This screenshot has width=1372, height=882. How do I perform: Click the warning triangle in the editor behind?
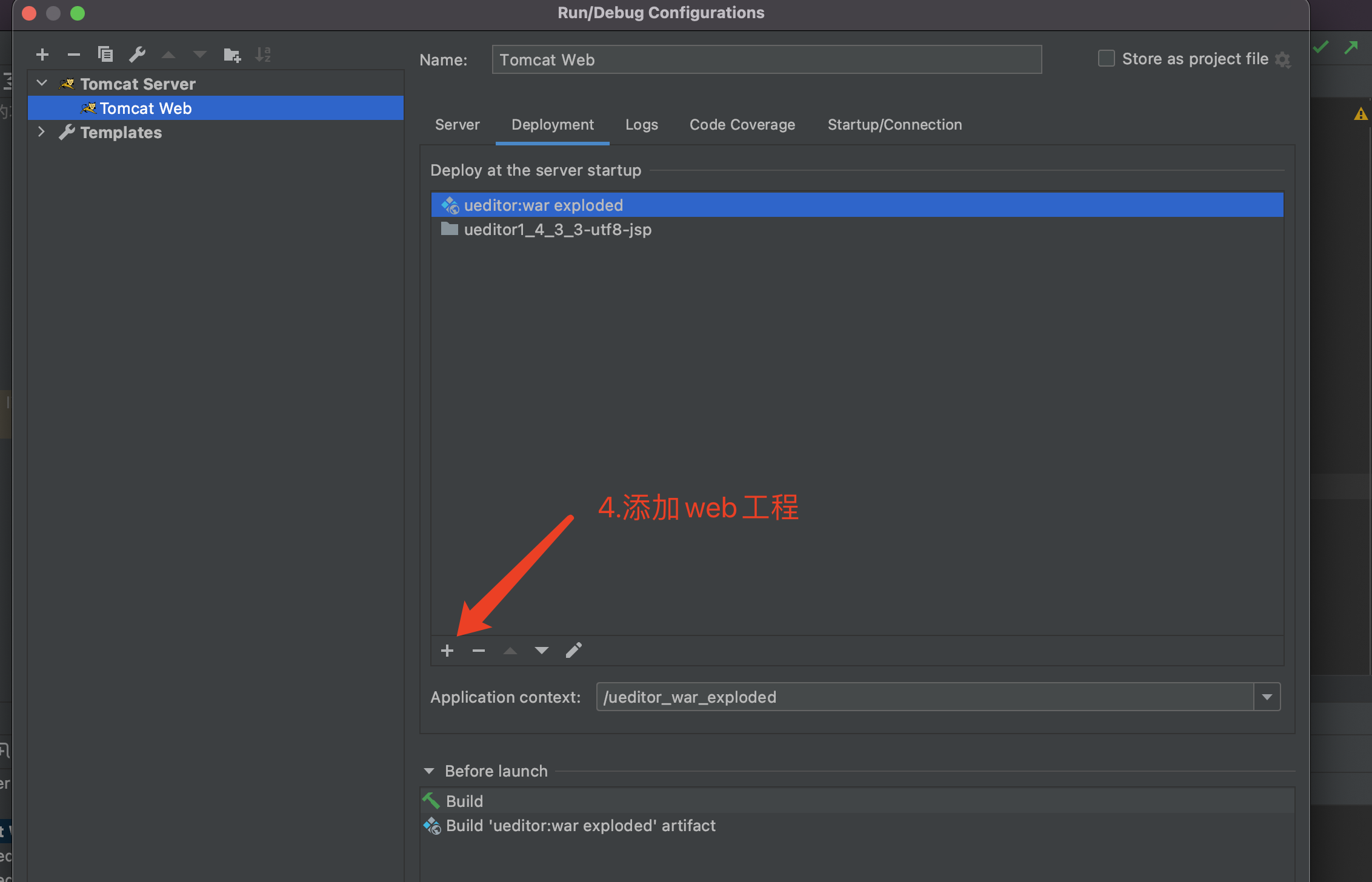pyautogui.click(x=1360, y=114)
